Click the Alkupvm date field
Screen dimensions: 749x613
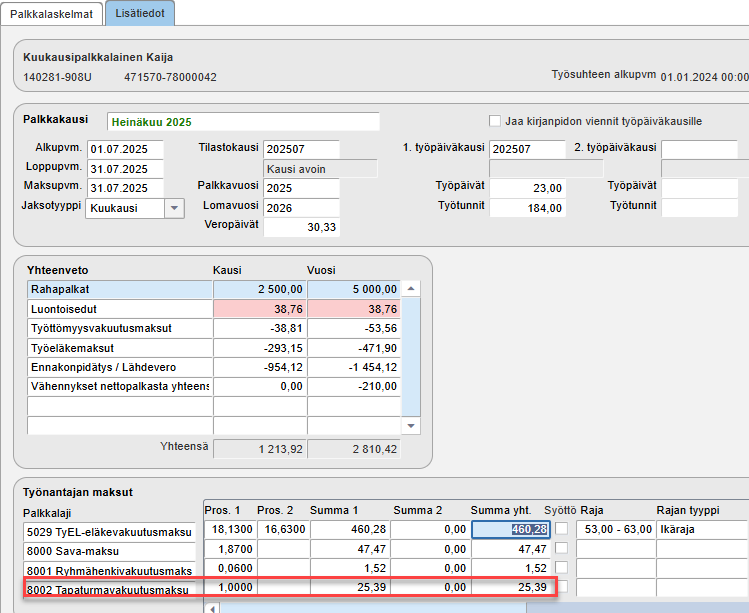coord(124,150)
